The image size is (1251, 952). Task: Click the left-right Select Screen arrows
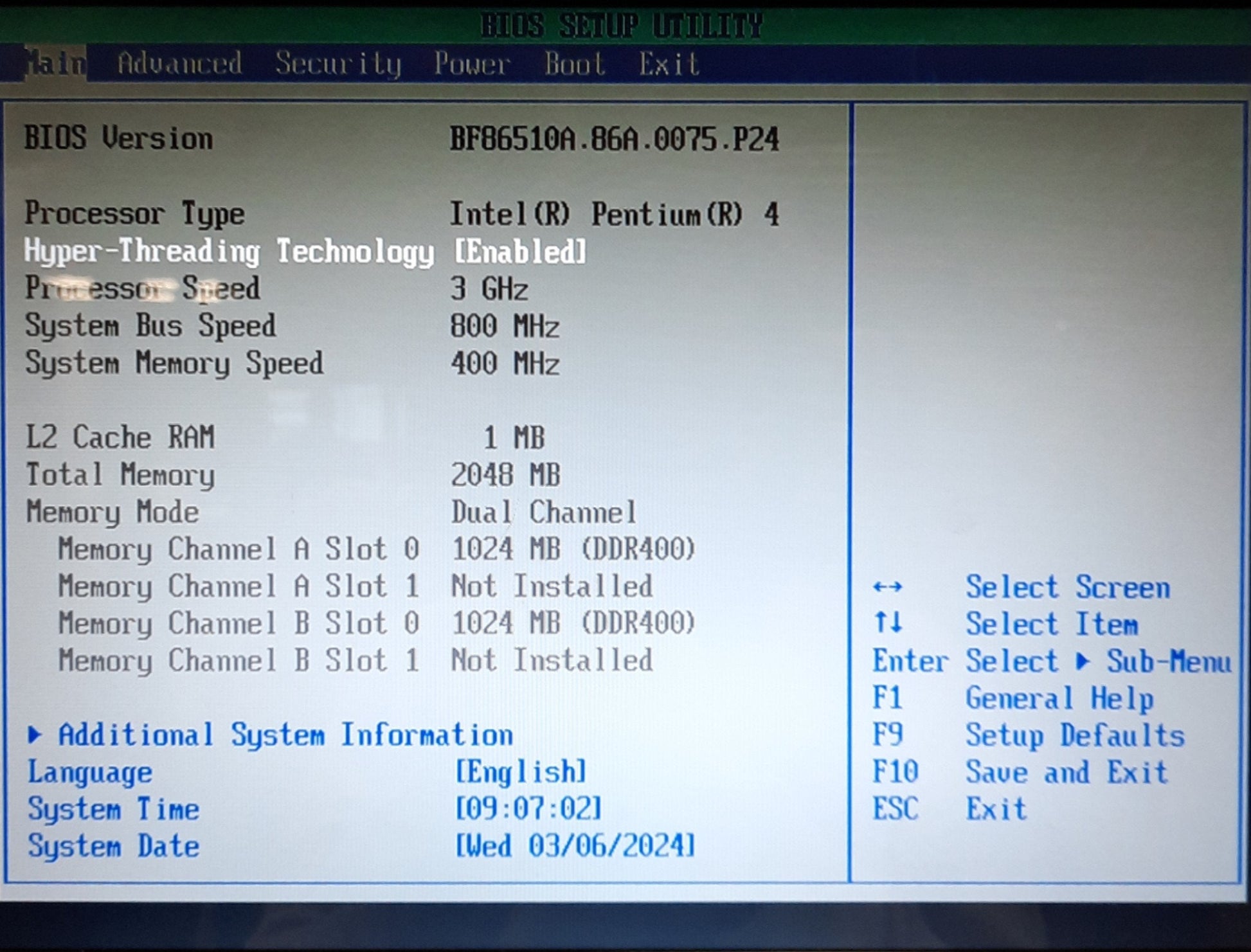888,587
